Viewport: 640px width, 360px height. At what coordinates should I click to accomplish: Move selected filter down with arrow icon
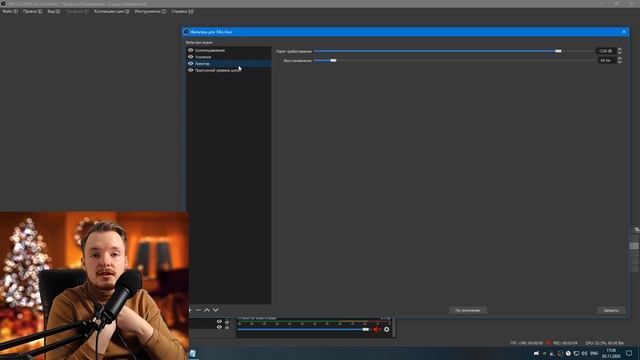point(216,310)
